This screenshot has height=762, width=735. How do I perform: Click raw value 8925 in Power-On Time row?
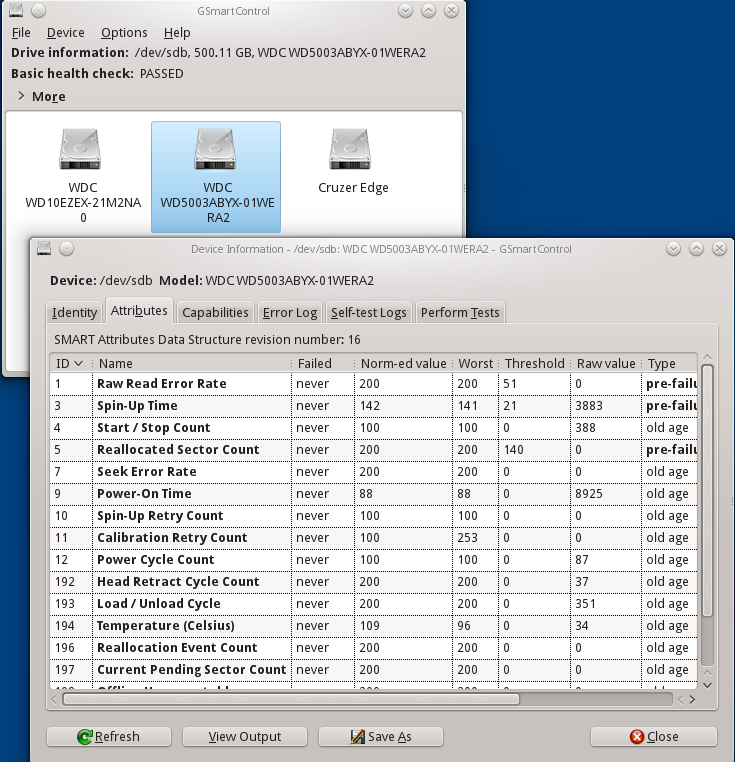coord(589,494)
